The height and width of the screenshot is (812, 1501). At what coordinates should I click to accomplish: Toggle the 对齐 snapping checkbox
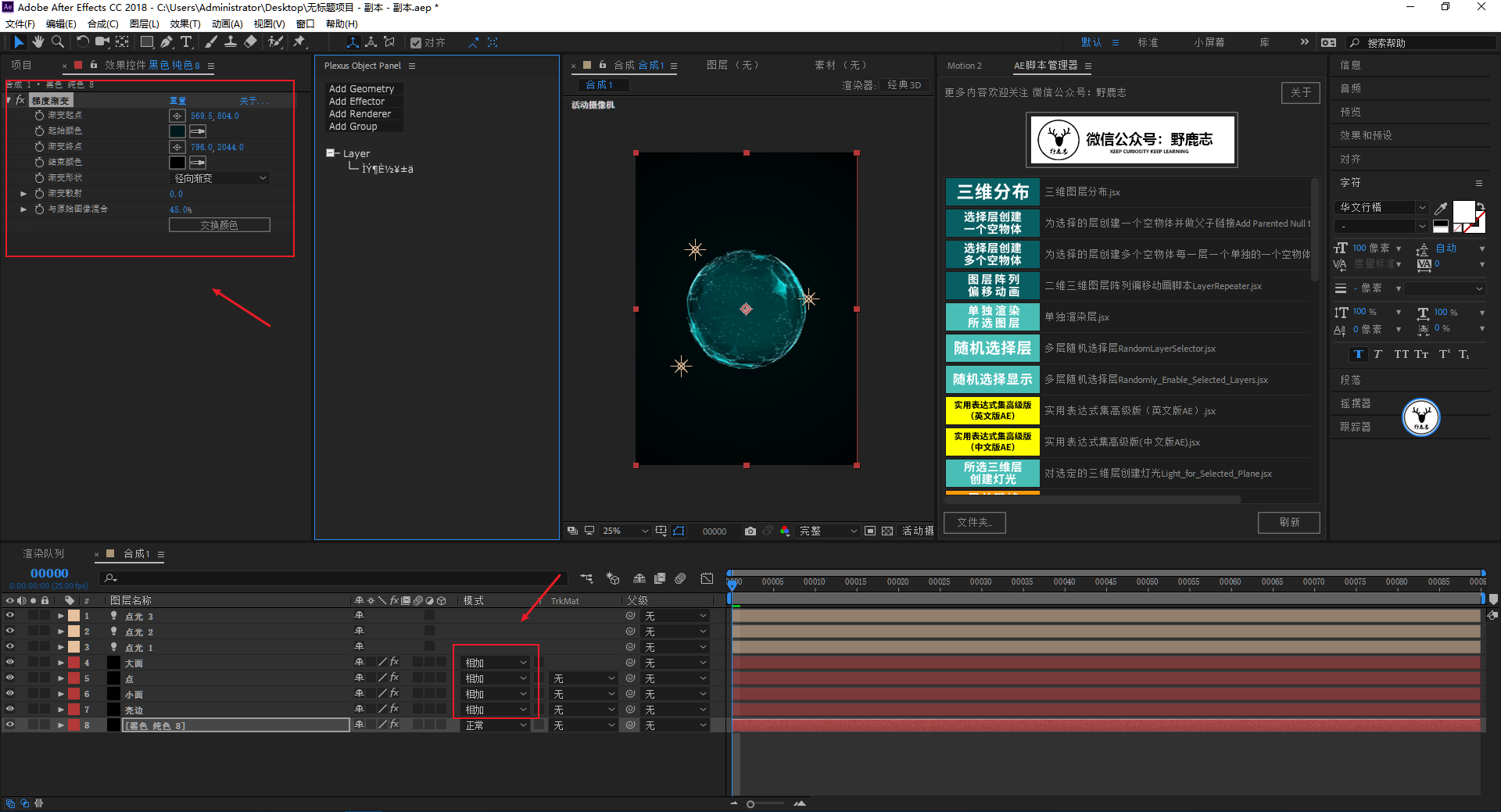[416, 43]
